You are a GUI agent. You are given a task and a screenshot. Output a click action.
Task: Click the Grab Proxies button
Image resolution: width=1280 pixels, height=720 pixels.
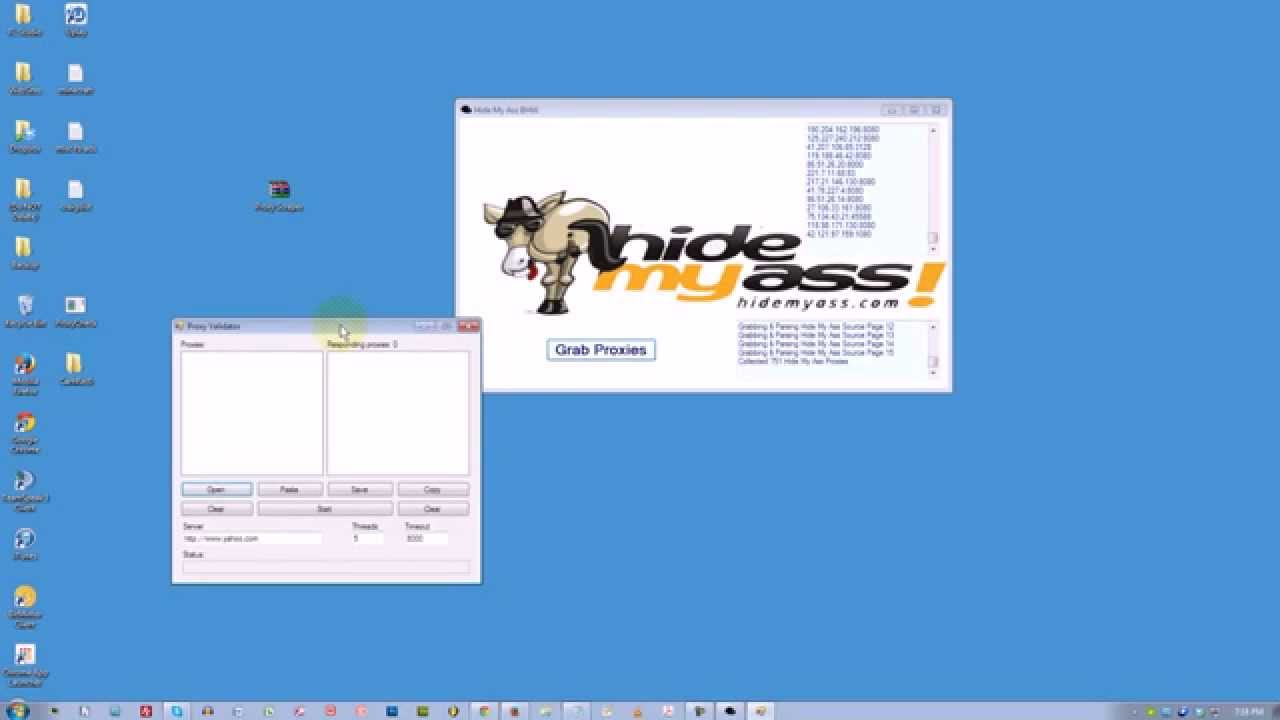[601, 350]
